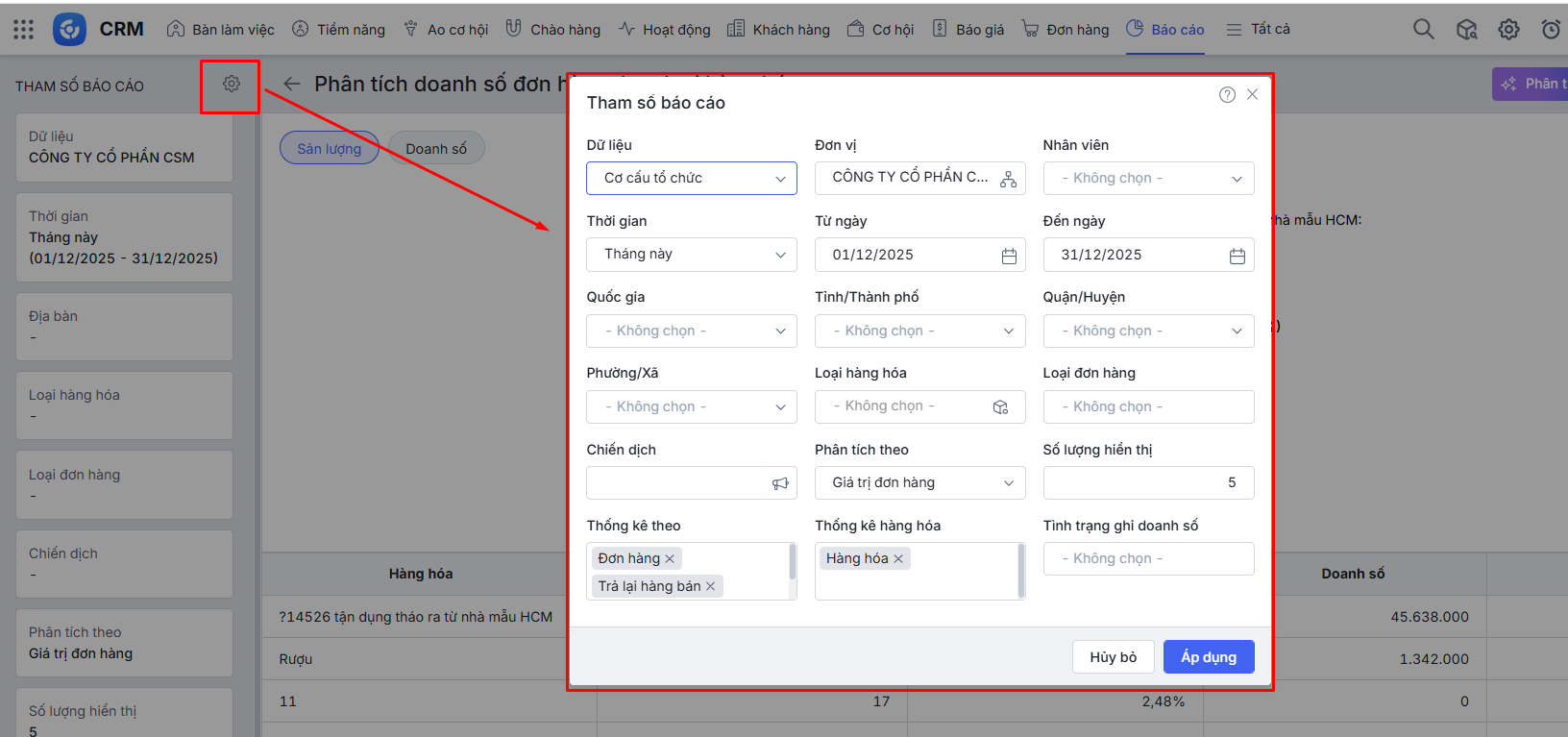Open the Phân tích theo dropdown

[919, 483]
